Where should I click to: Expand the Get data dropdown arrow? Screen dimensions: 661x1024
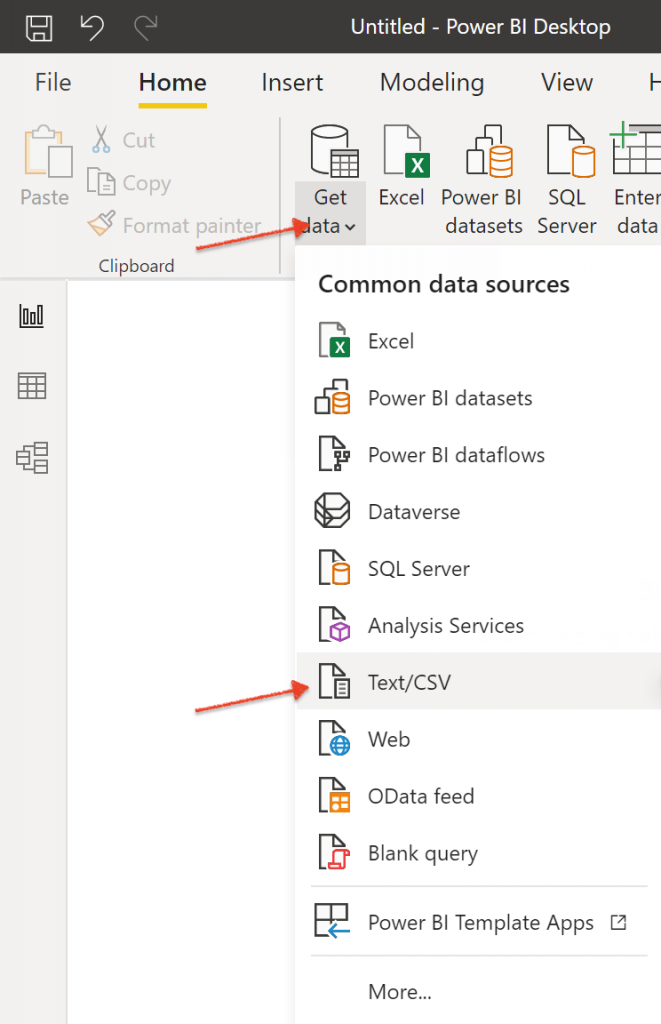point(349,227)
